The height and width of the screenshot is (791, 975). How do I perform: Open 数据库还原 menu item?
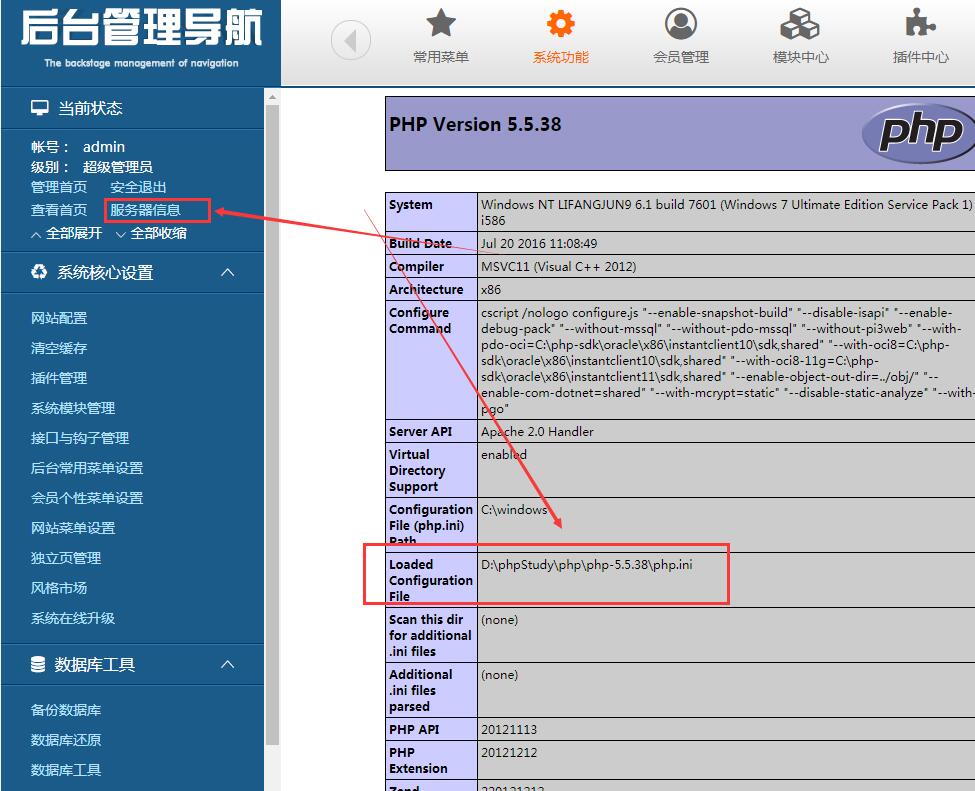point(66,739)
